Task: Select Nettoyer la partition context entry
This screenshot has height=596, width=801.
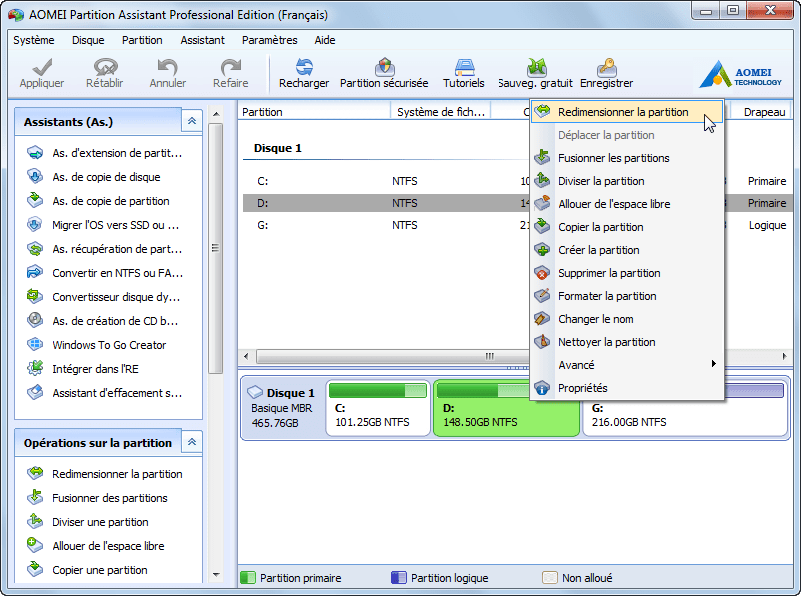Action: 627,342
